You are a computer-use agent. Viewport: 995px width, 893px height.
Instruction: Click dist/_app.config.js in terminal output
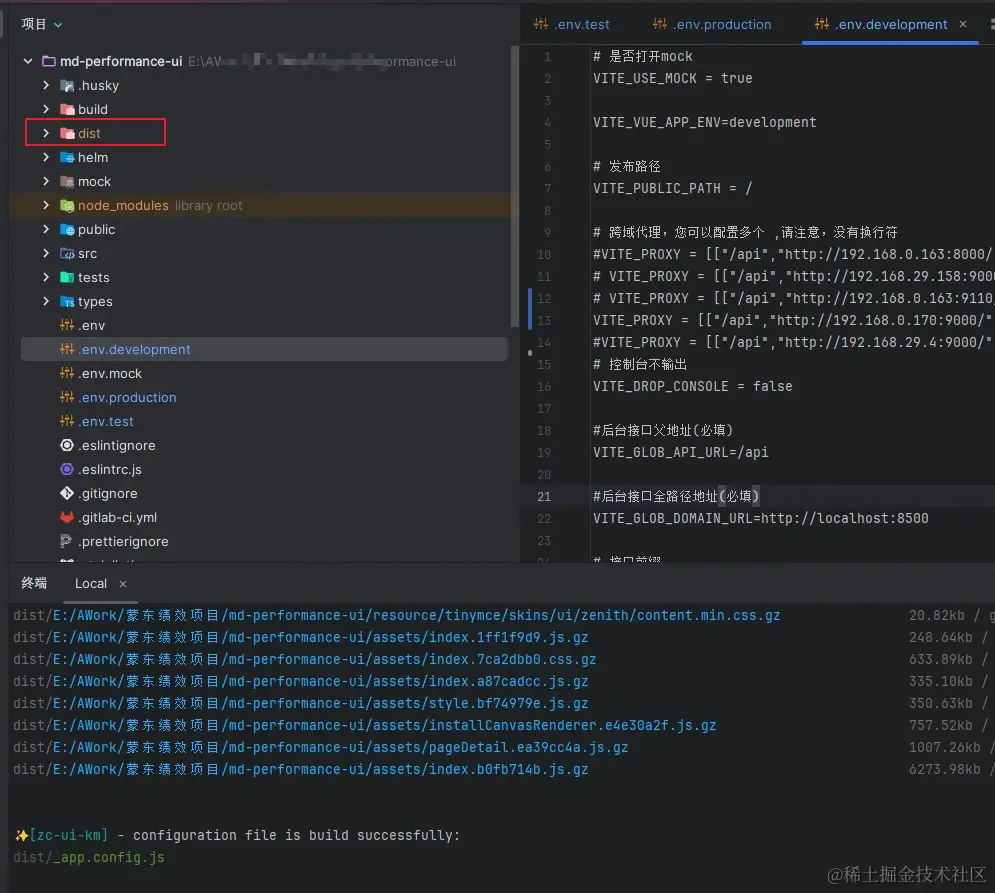(x=89, y=857)
